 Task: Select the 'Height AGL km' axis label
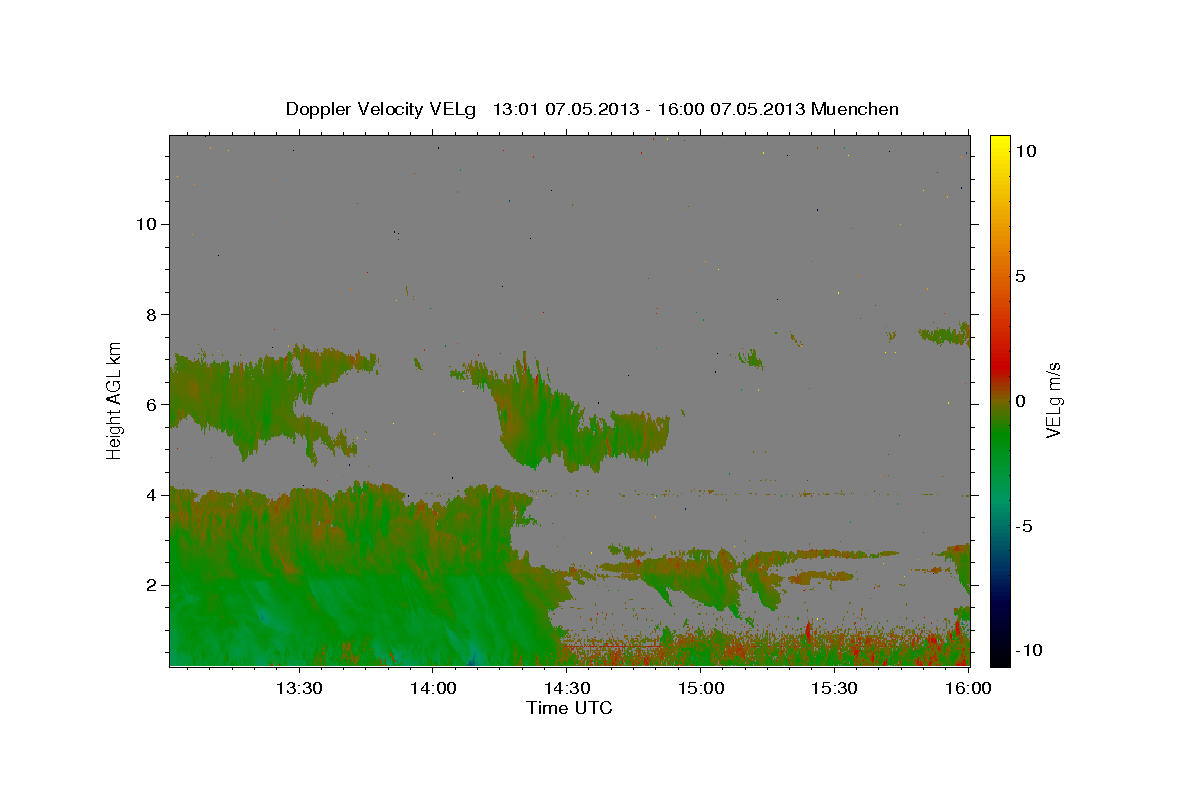tap(115, 400)
